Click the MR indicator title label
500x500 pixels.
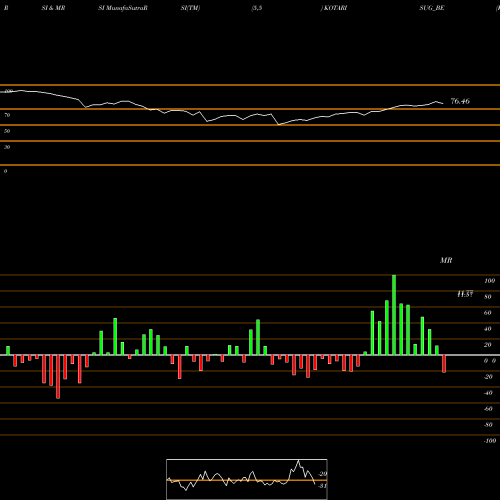[446, 260]
